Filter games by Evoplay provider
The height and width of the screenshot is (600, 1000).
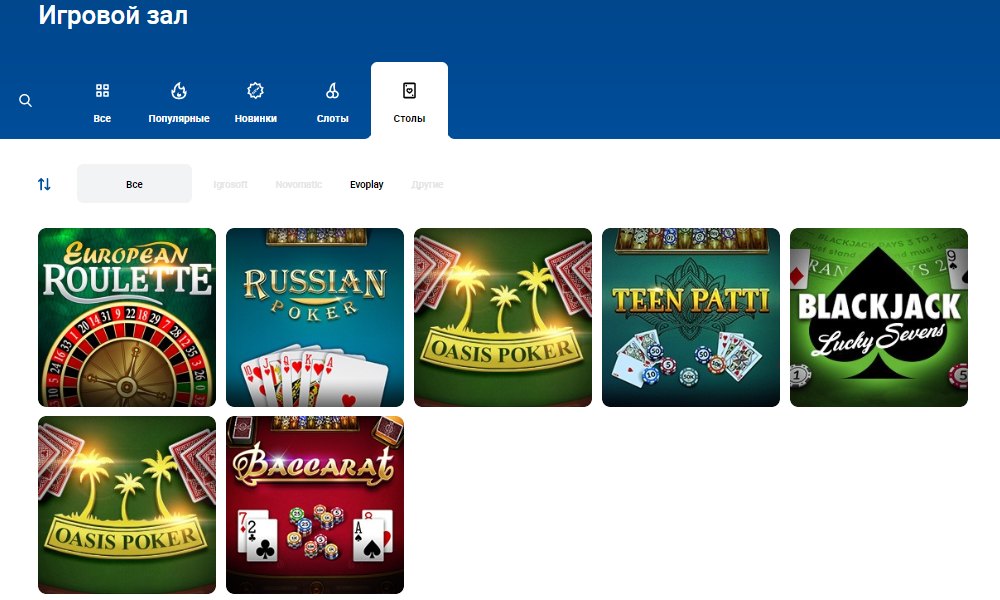click(366, 185)
